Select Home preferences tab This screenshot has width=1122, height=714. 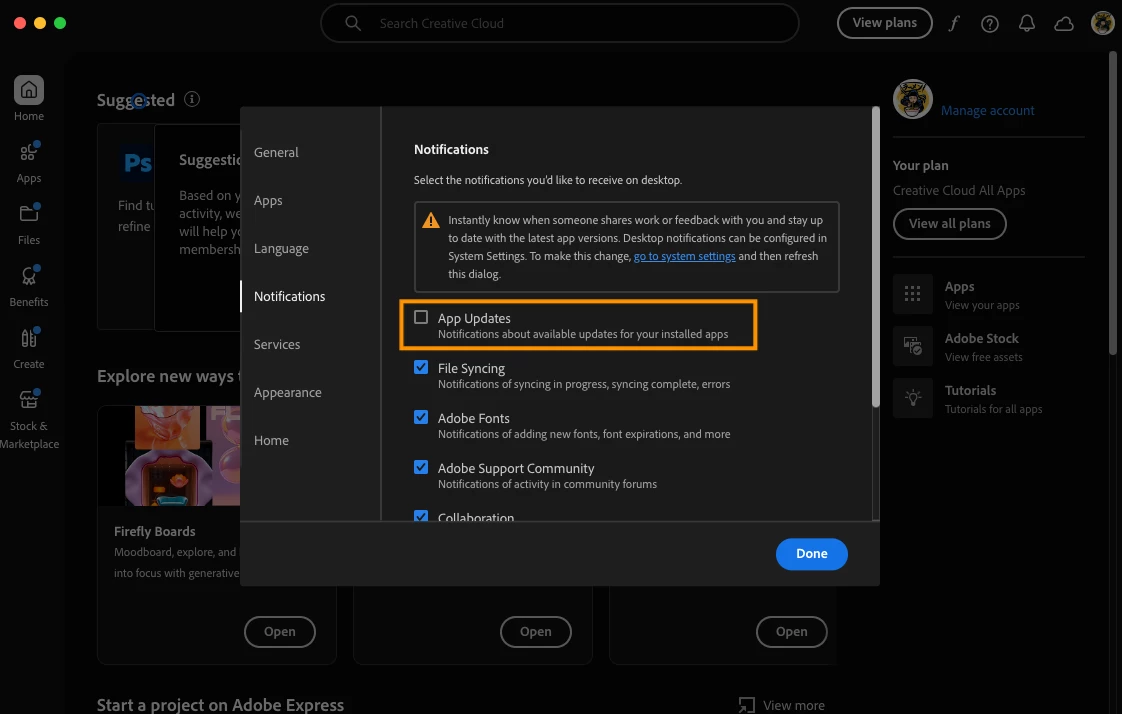tap(271, 440)
